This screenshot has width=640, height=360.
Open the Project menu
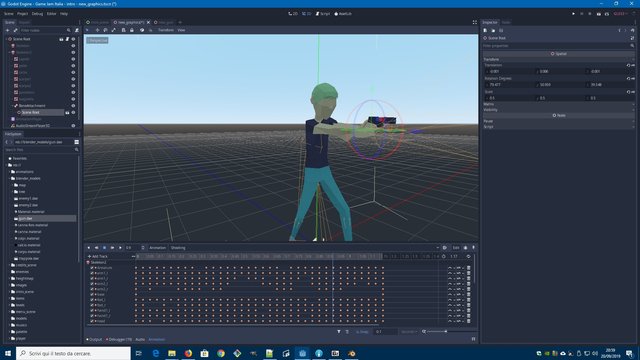[x=22, y=13]
